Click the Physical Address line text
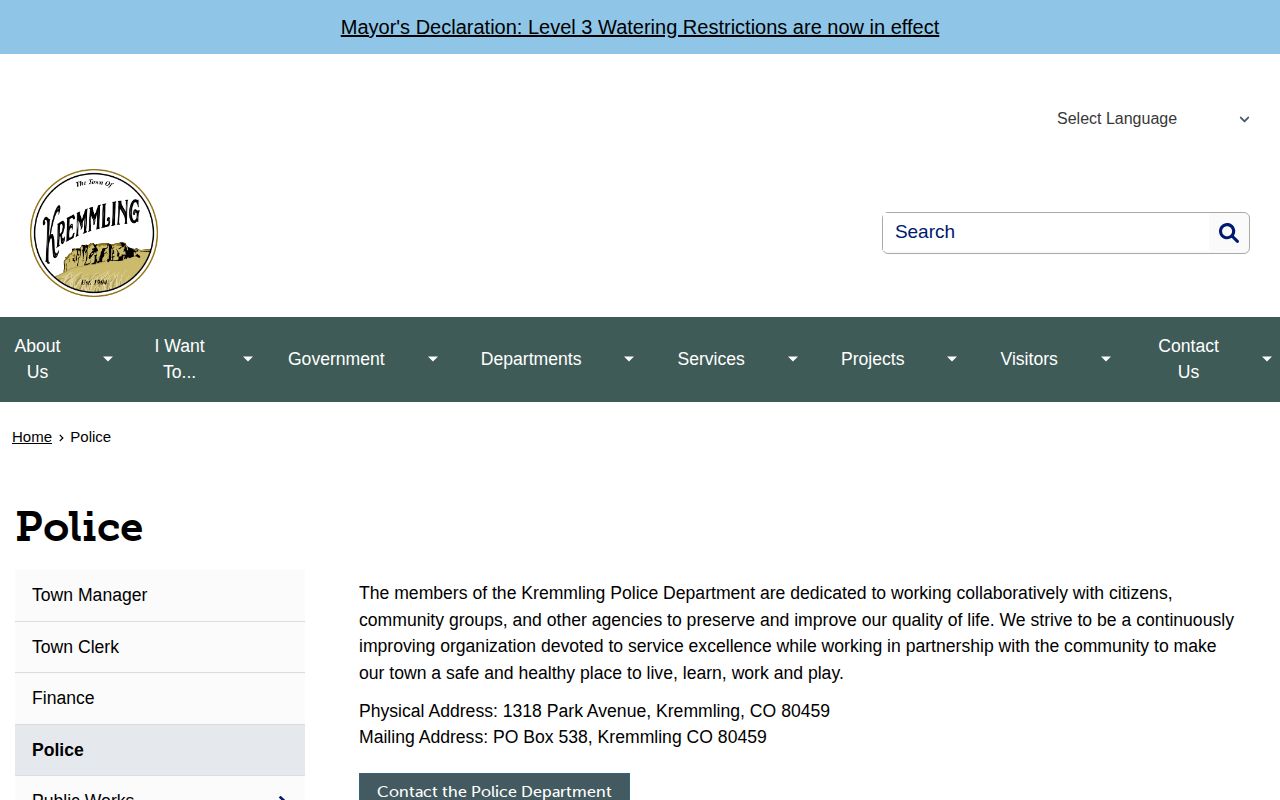The image size is (1280, 800). click(594, 711)
